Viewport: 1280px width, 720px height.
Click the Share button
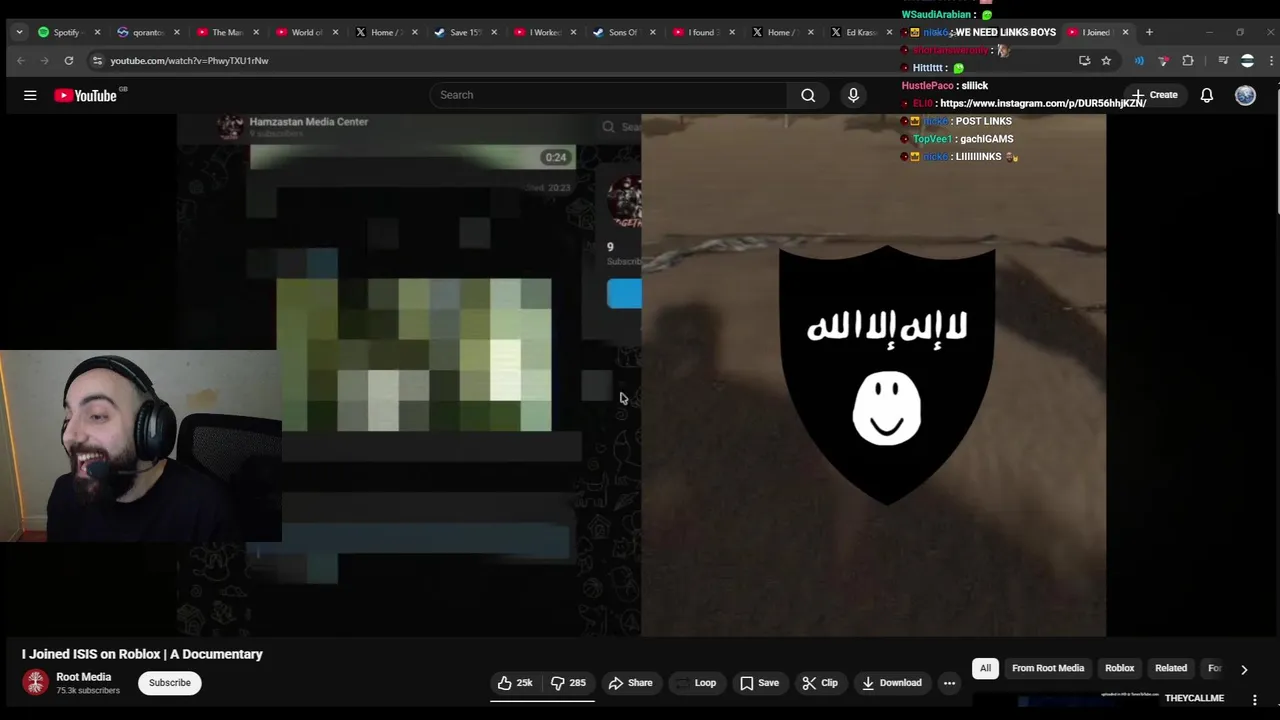pos(631,683)
